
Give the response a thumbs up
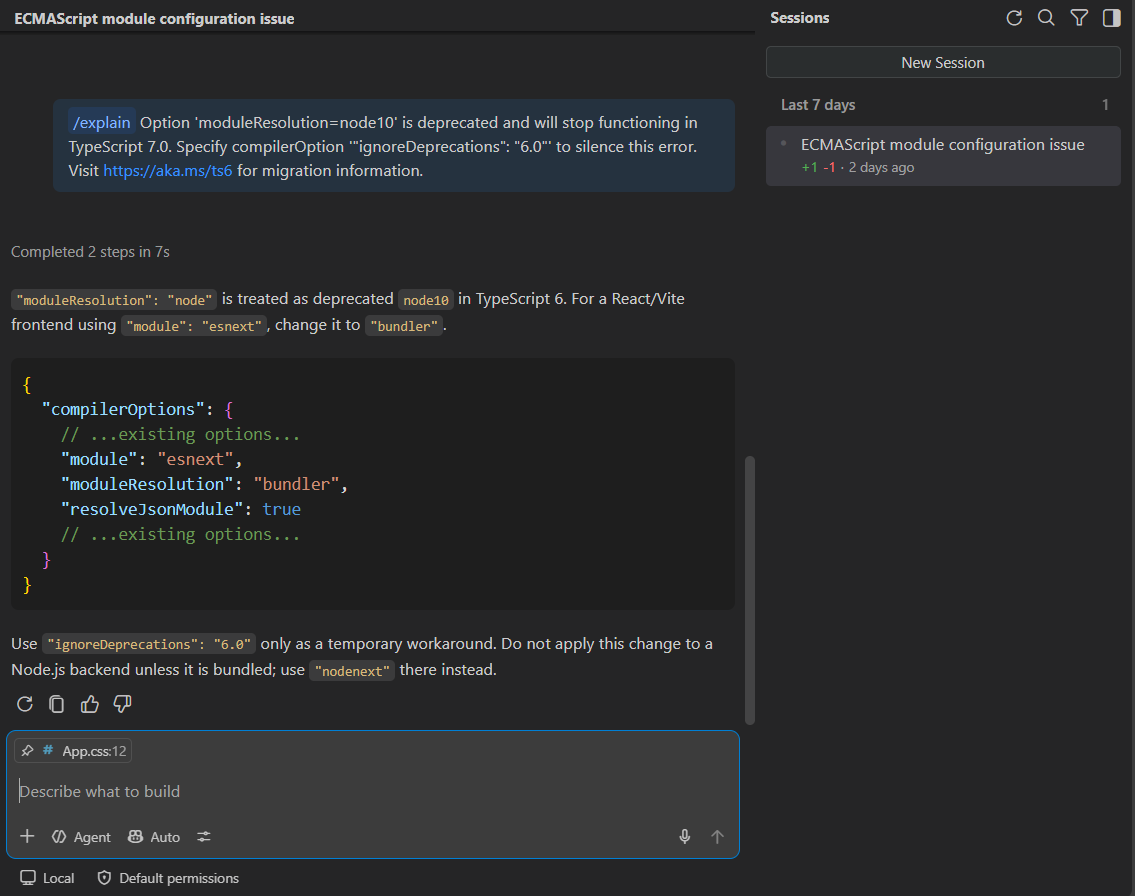[x=90, y=704]
